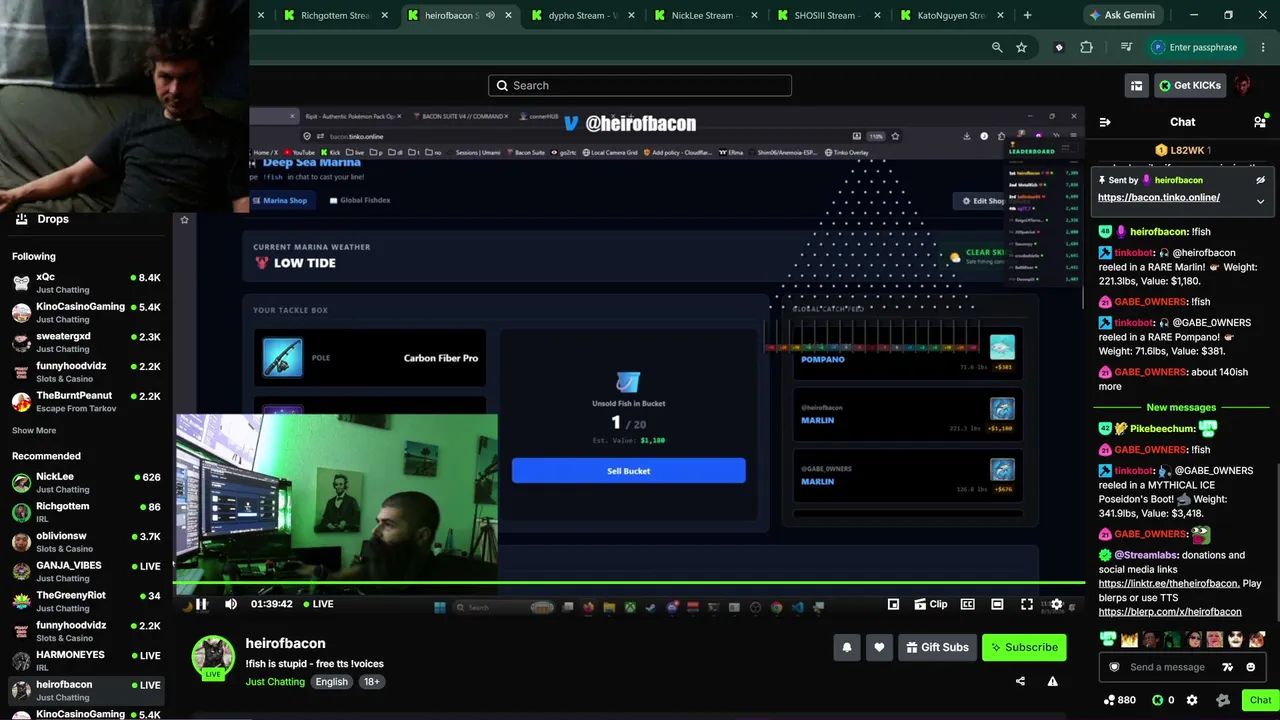Click the Gift Subs button
Image resolution: width=1280 pixels, height=720 pixels.
coord(937,647)
